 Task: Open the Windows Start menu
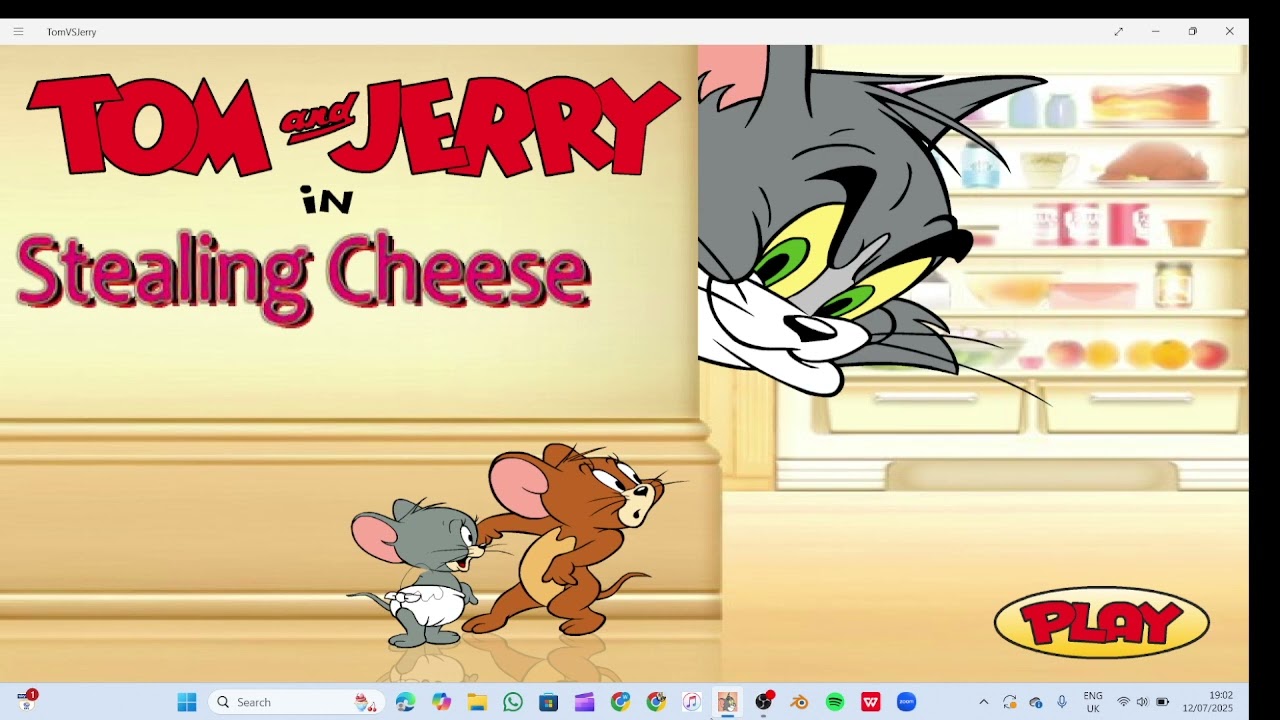(x=187, y=702)
